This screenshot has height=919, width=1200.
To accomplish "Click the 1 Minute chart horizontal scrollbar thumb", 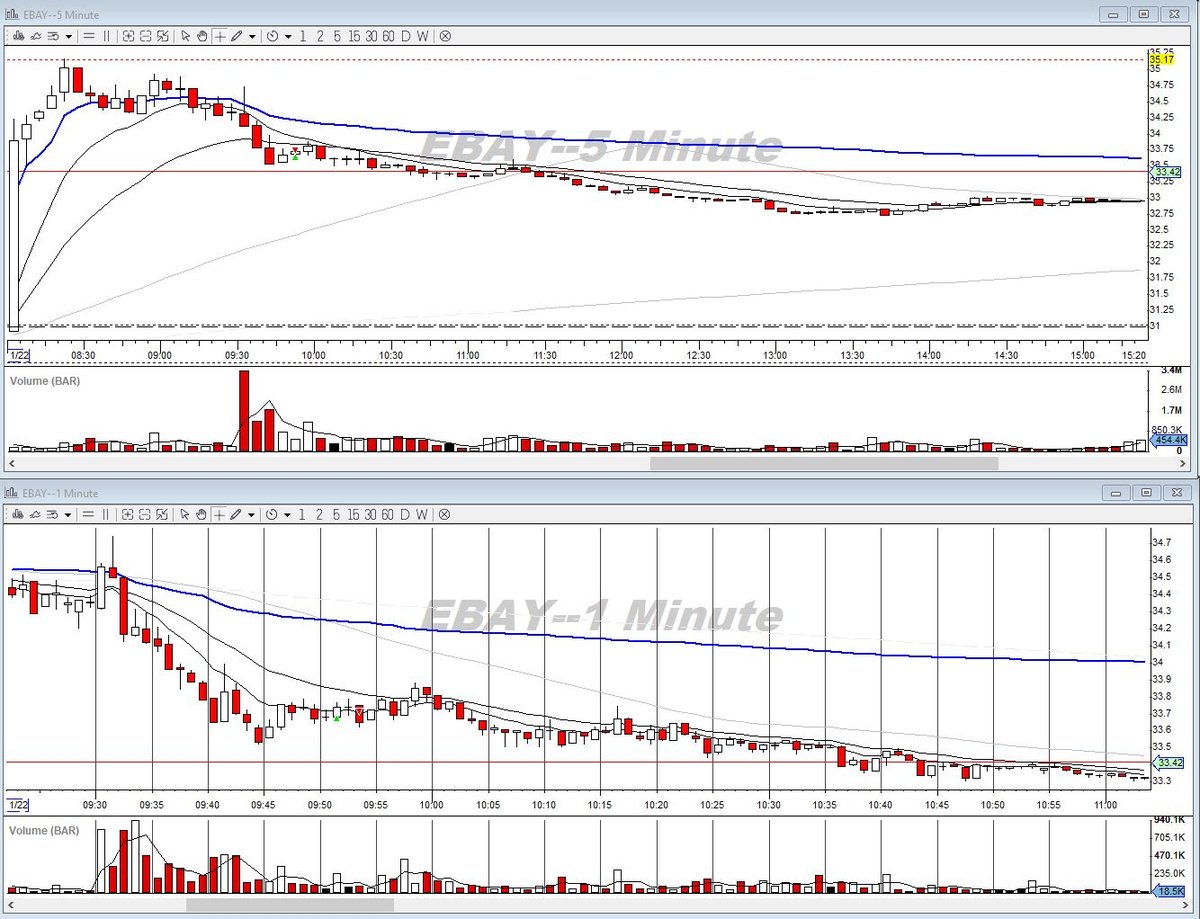I will coord(290,904).
